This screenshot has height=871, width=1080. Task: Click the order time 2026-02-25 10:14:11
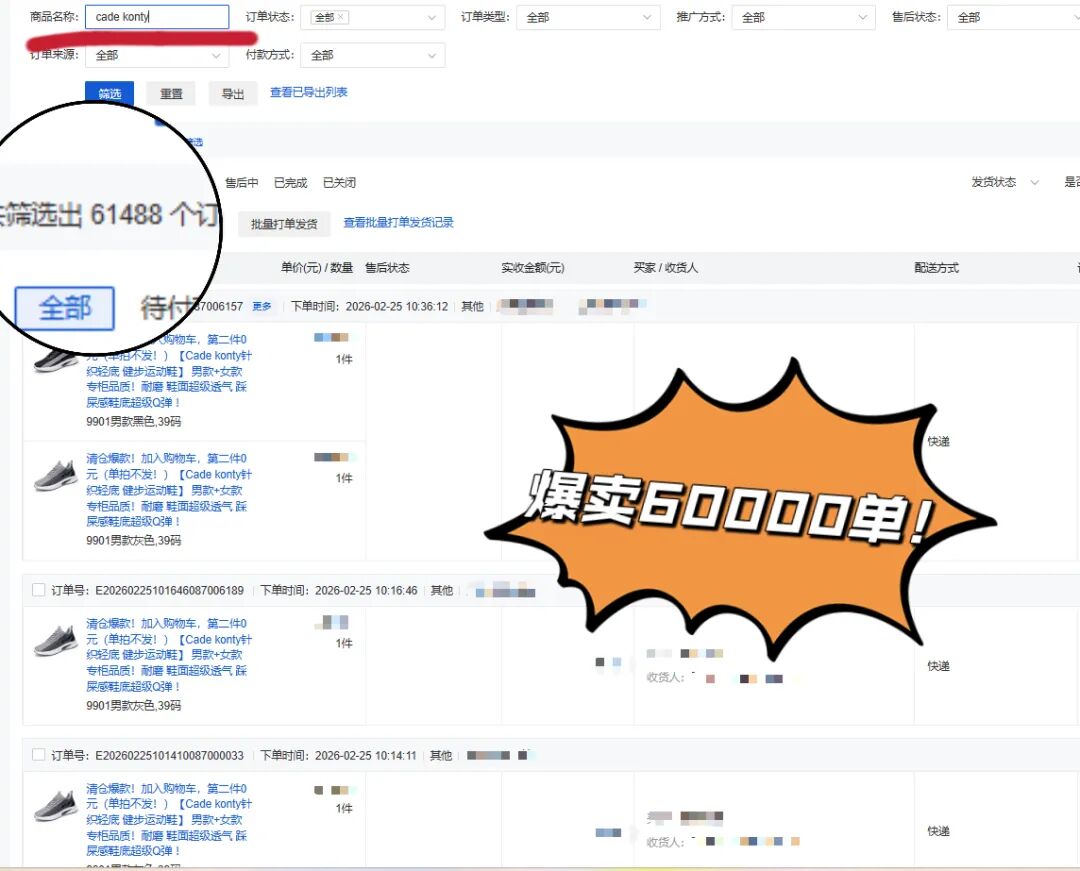pyautogui.click(x=366, y=756)
